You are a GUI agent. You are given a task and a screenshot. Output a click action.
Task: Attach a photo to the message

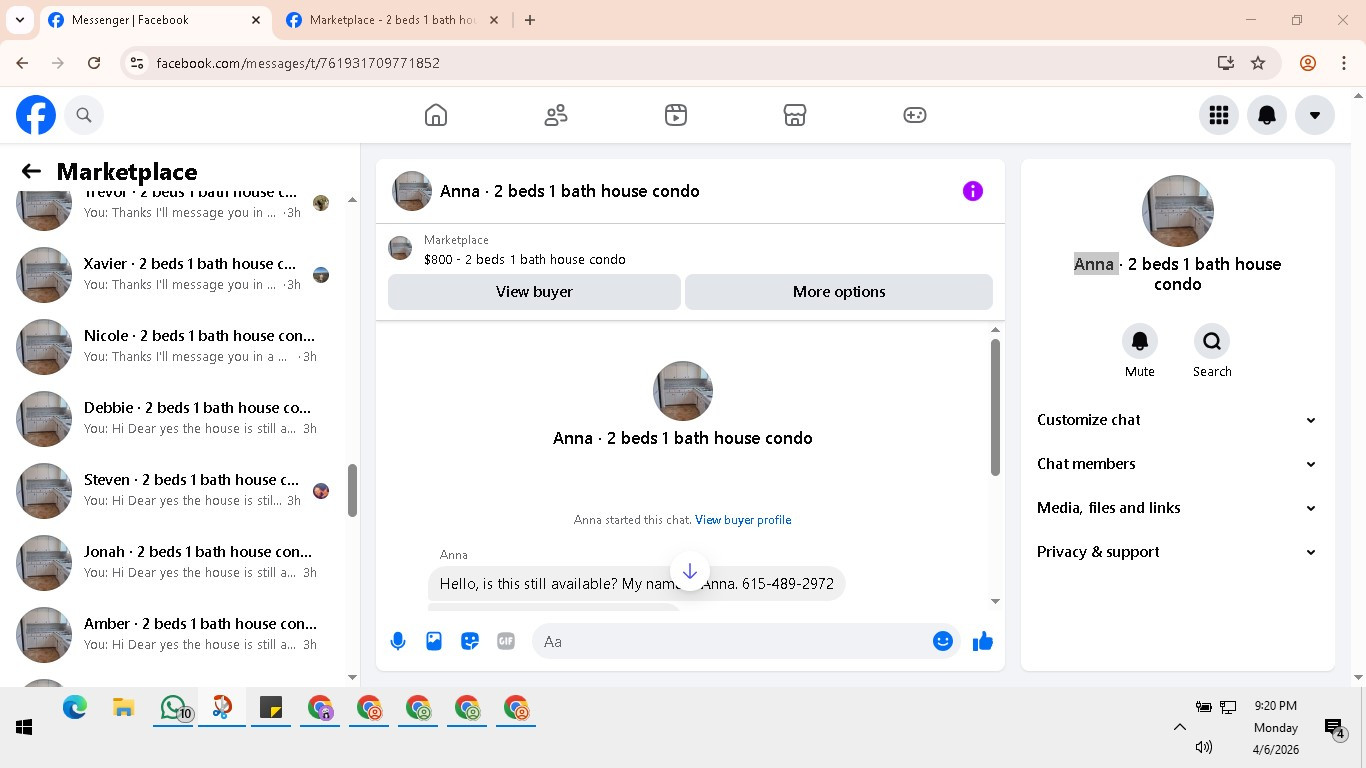pyautogui.click(x=434, y=642)
